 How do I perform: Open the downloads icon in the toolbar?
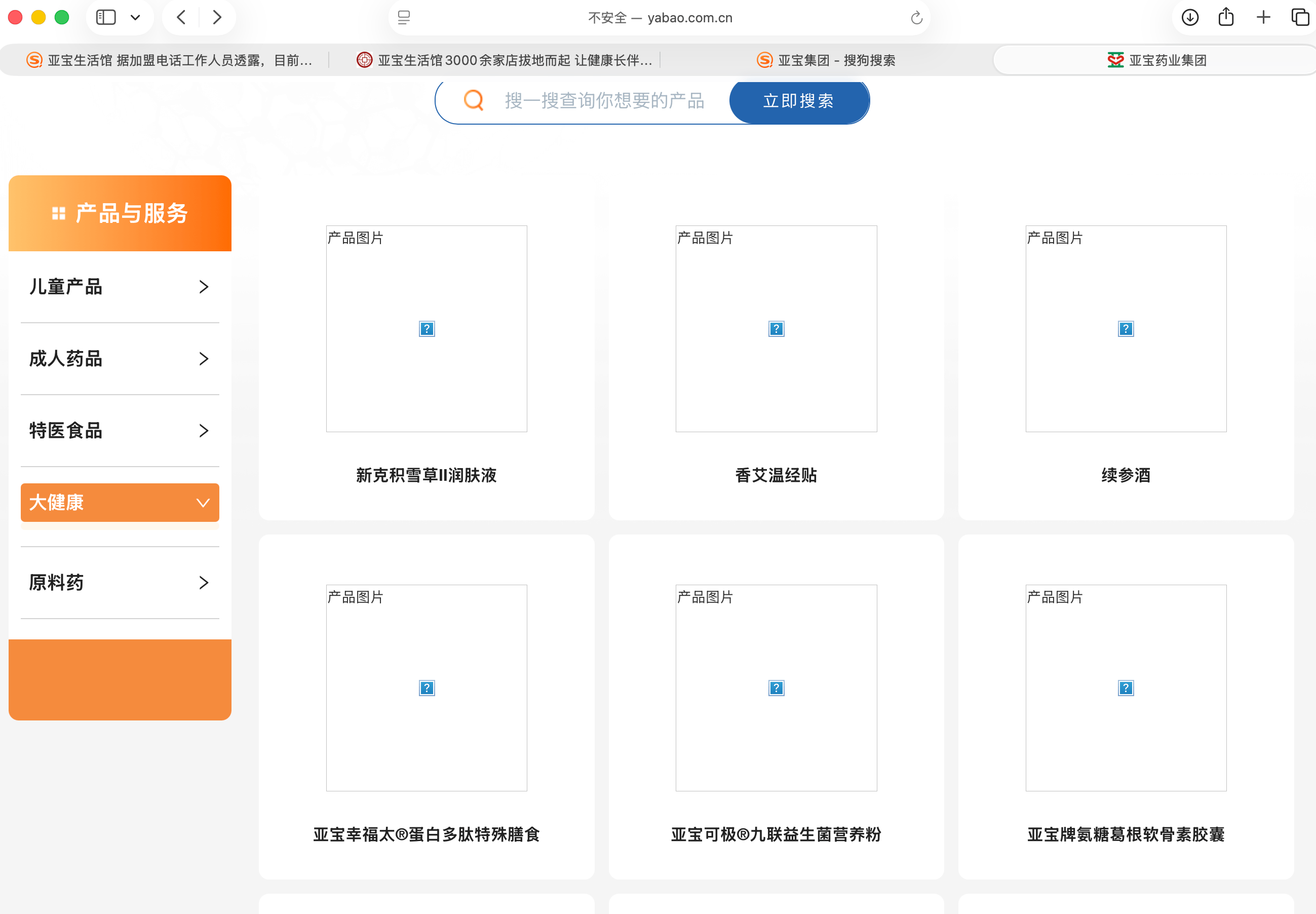(1189, 17)
